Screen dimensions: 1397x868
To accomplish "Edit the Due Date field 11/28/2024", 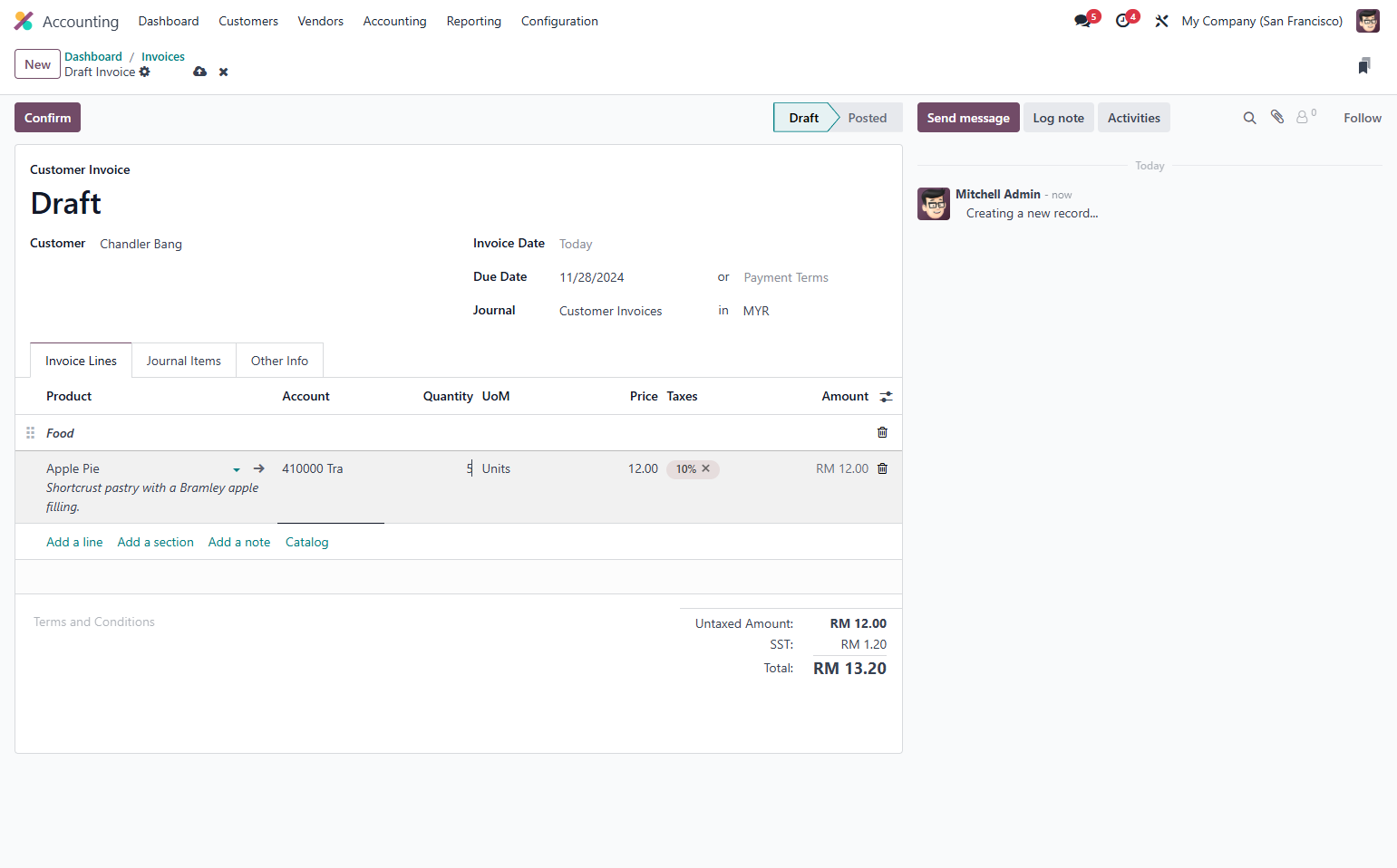I will pyautogui.click(x=592, y=277).
